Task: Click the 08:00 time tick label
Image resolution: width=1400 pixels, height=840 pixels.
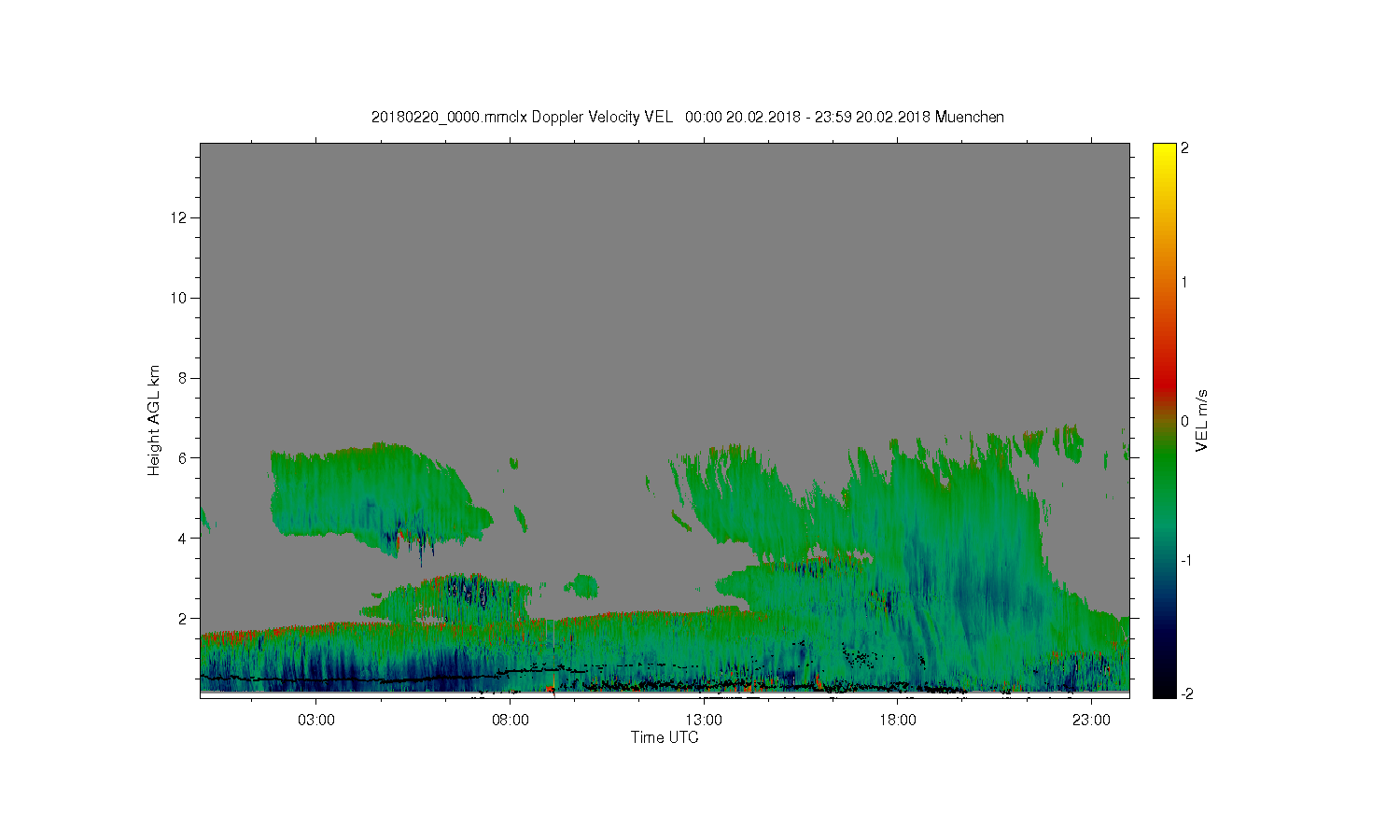Action: point(511,720)
